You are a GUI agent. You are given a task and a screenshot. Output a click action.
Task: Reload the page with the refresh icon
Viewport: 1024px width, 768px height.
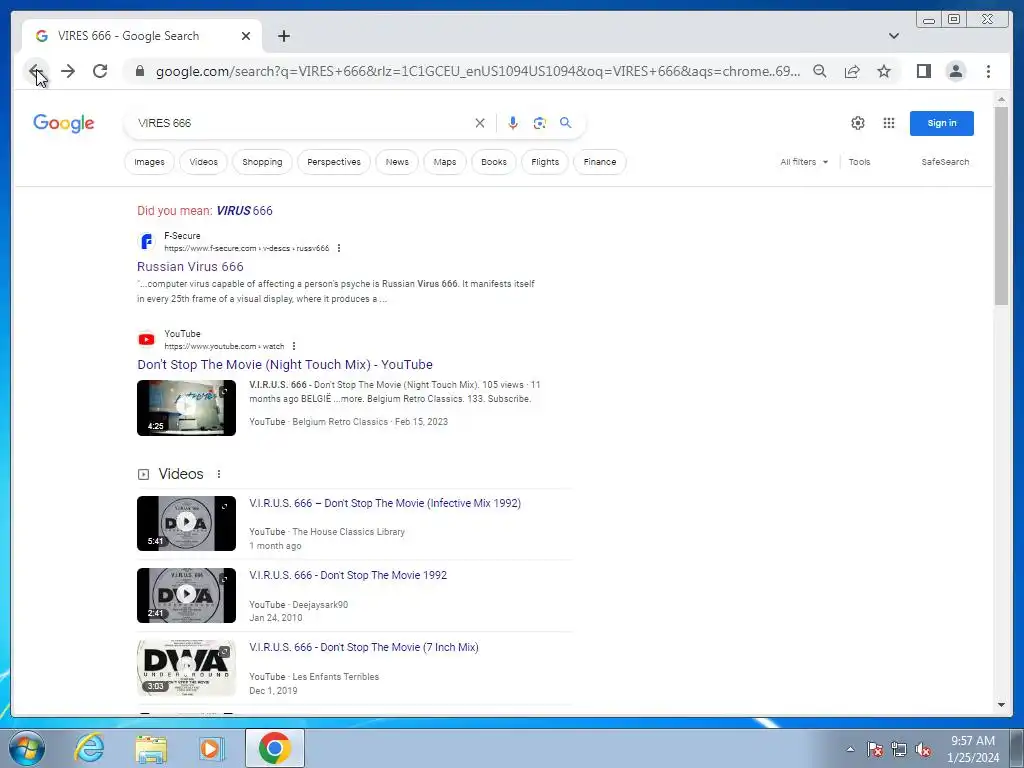[100, 71]
